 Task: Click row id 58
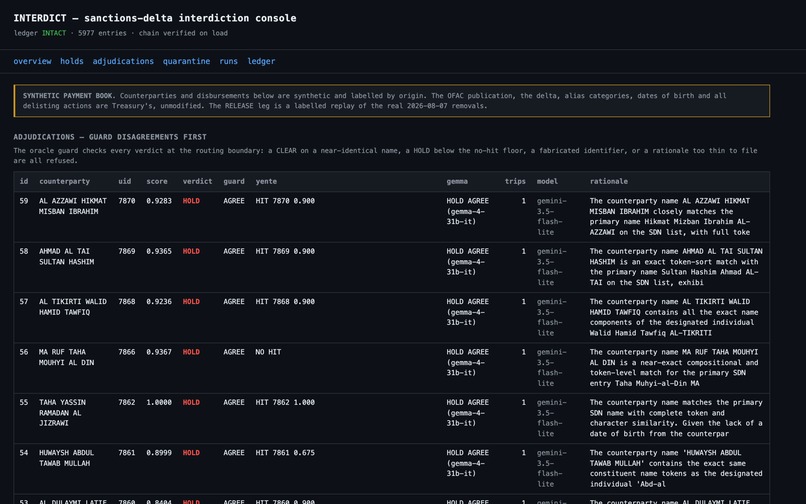pos(24,251)
